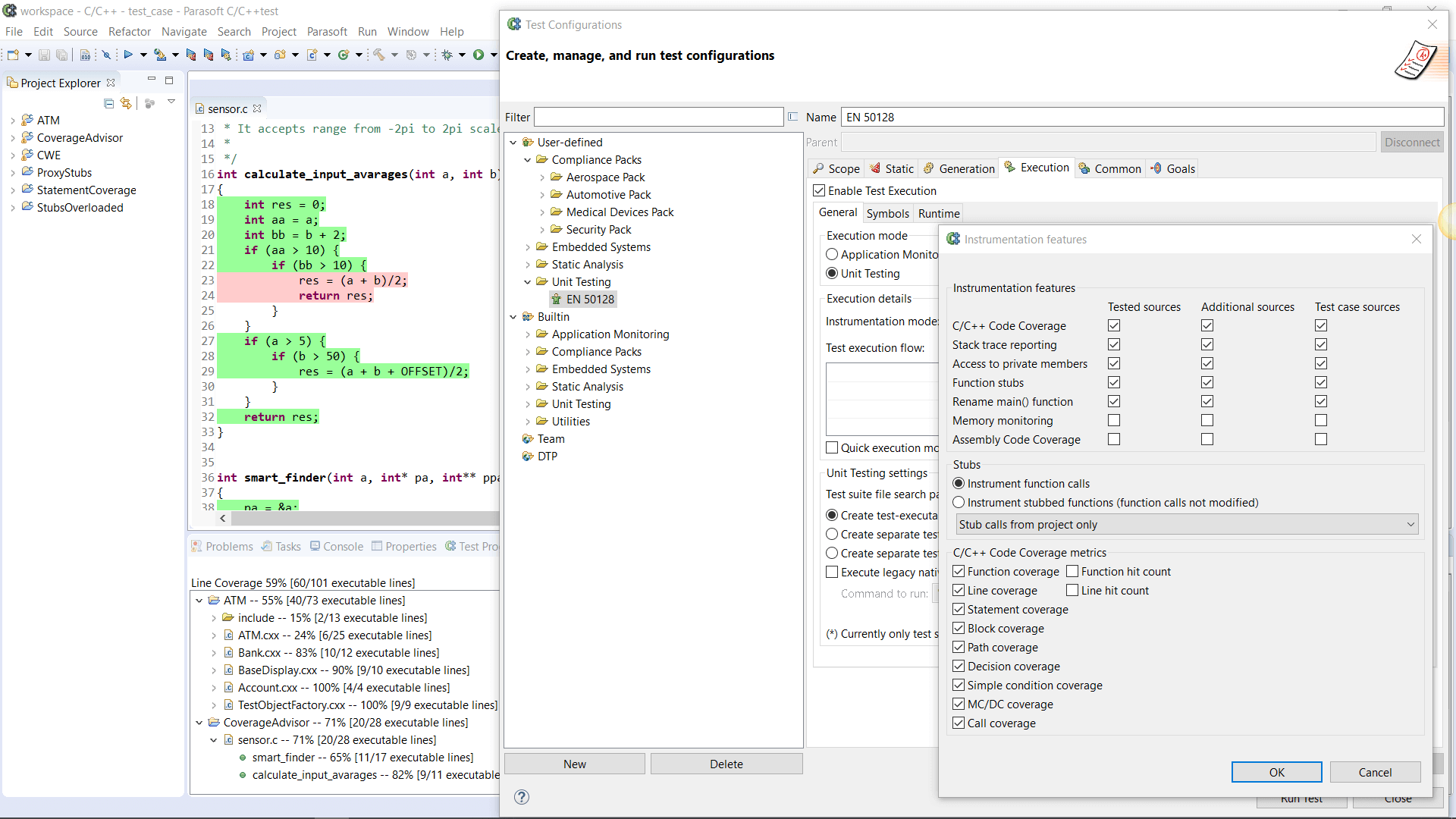This screenshot has height=819, width=1456.
Task: Expand the ATM project in Project Explorer
Action: point(13,121)
